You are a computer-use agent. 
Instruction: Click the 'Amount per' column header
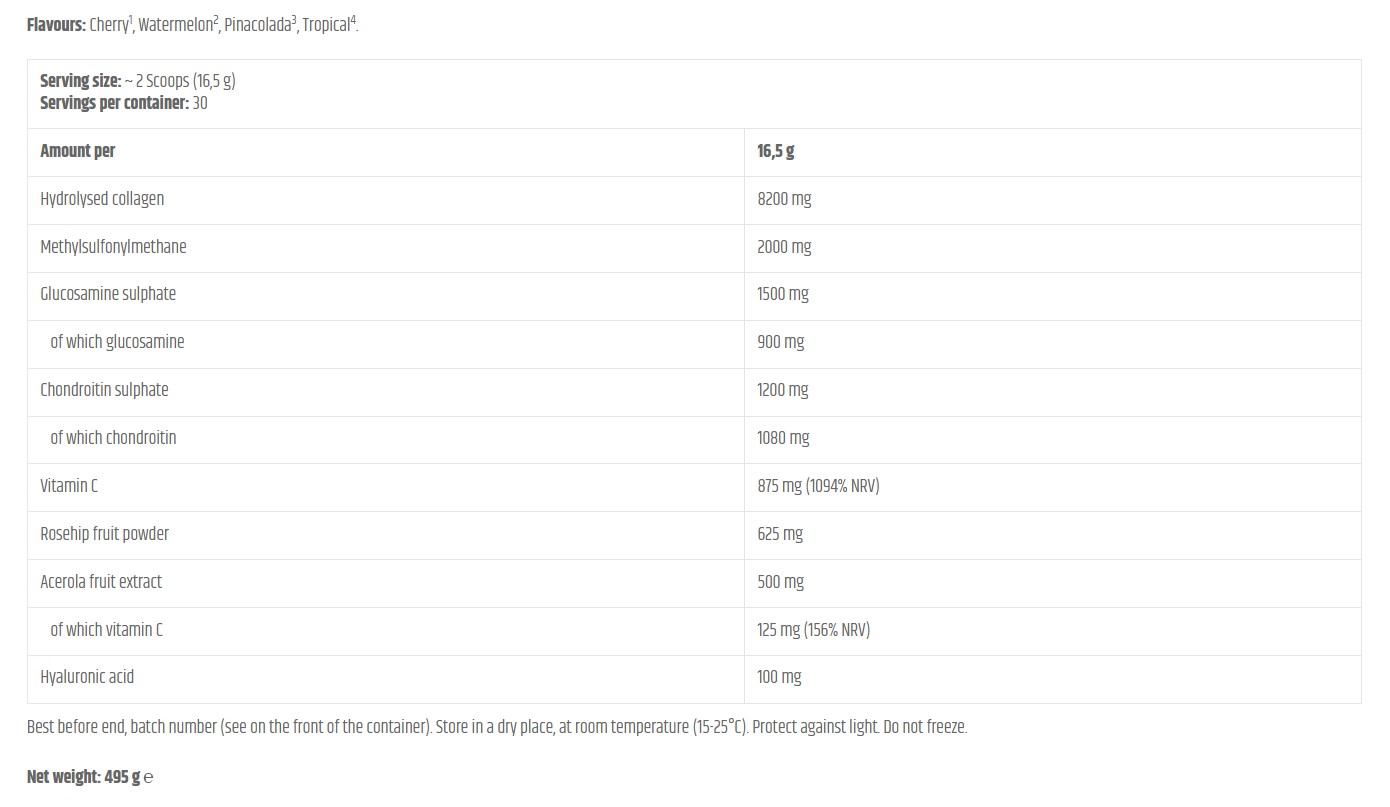77,151
